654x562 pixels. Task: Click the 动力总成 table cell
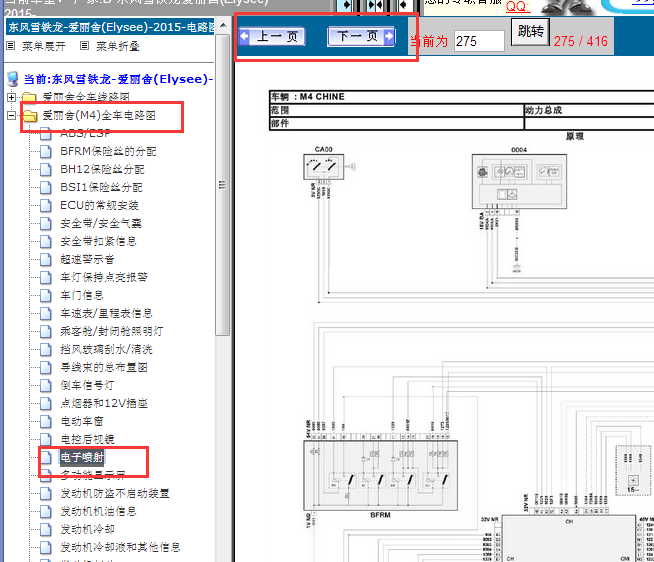[x=589, y=110]
